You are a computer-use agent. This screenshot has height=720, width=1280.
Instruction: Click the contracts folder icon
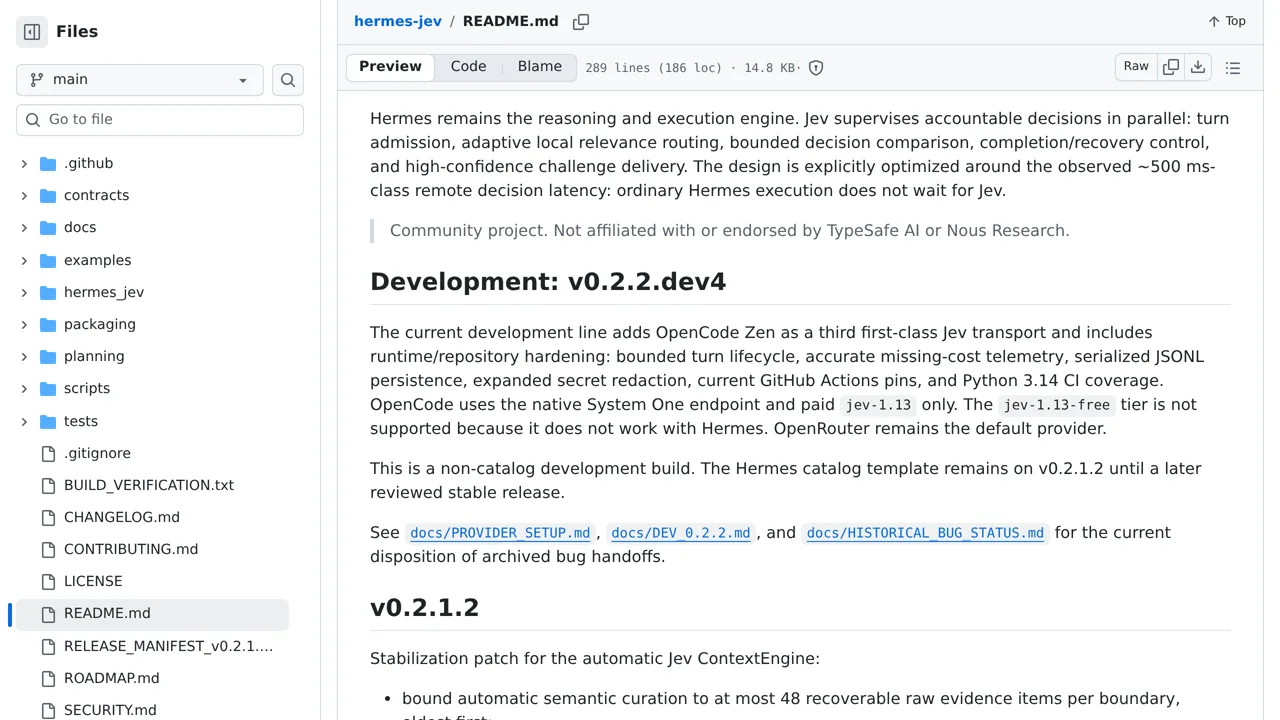click(x=48, y=195)
